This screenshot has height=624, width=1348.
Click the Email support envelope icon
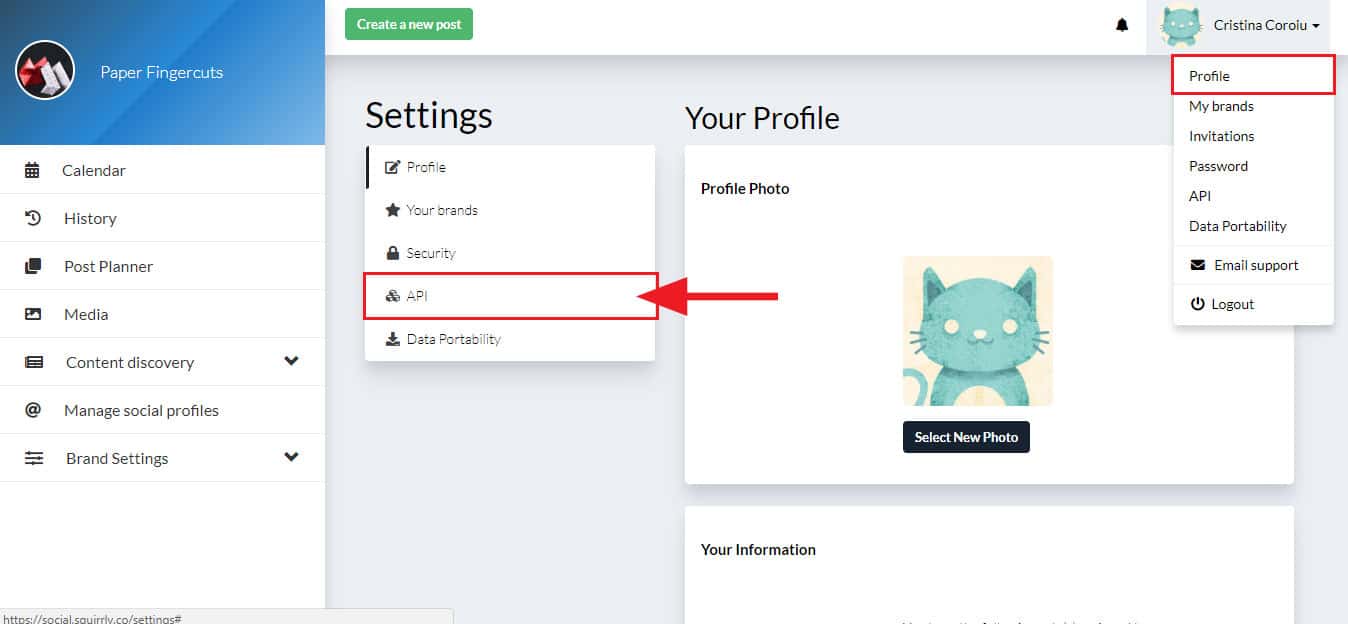[x=1197, y=265]
